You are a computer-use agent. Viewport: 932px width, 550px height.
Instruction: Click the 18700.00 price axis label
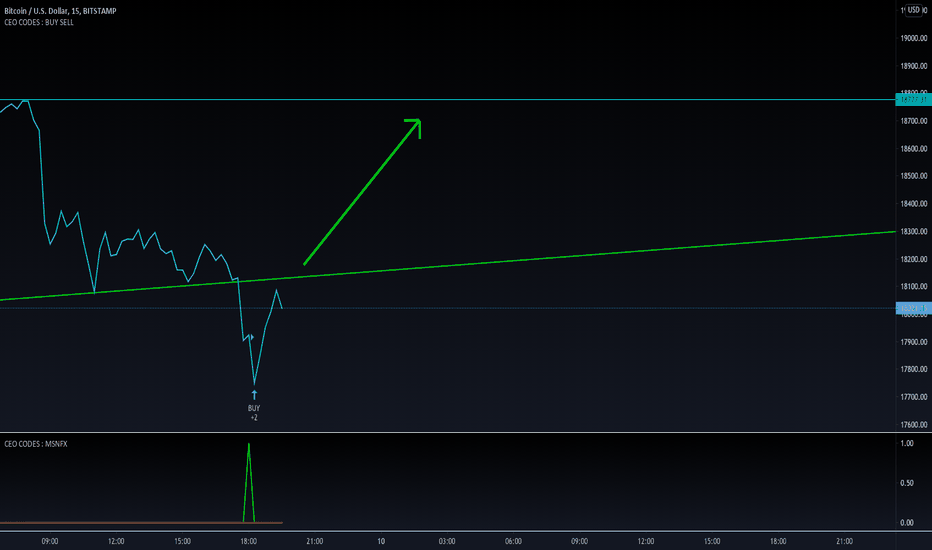point(914,121)
